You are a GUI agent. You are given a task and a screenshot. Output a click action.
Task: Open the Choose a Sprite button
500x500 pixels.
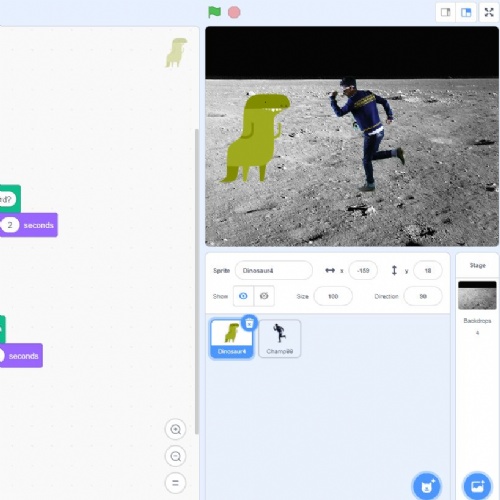(x=427, y=487)
